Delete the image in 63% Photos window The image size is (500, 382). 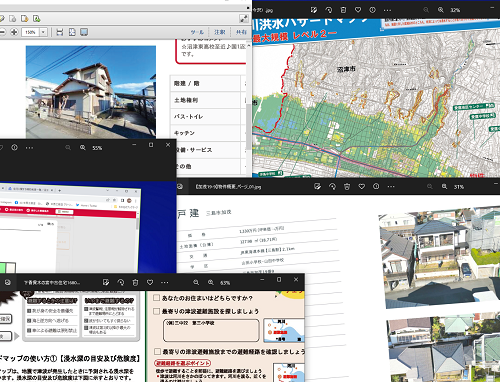(135, 282)
